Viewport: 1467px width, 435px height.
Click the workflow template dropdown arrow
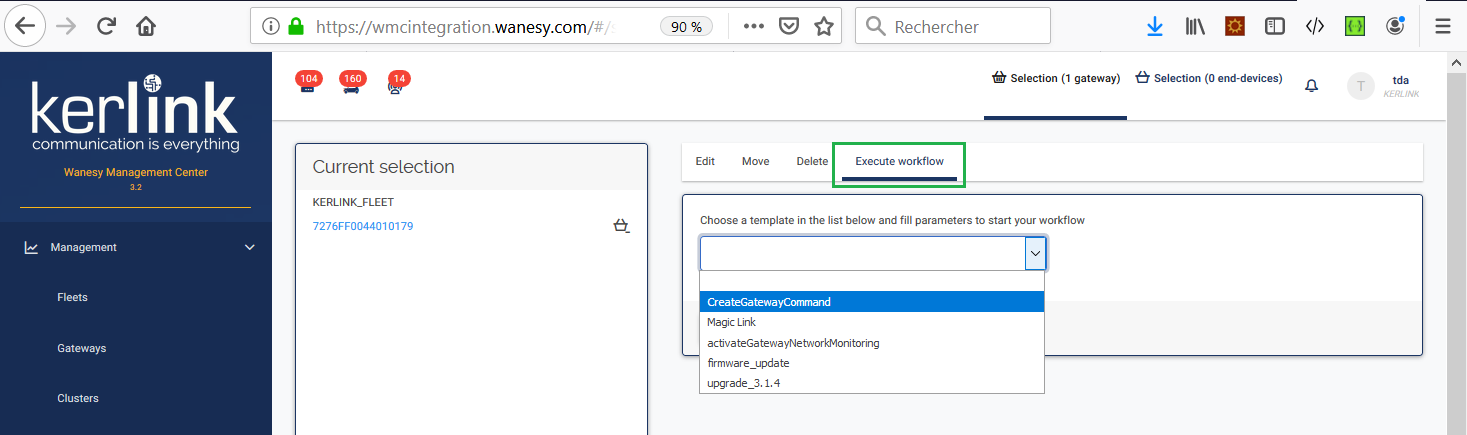click(1035, 254)
